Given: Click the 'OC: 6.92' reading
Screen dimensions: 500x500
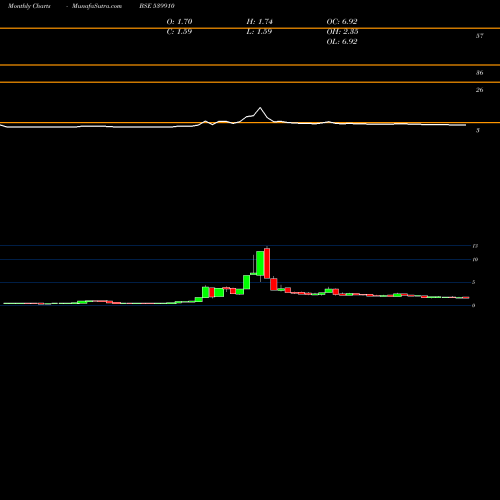Looking at the screenshot, I should (x=342, y=22).
